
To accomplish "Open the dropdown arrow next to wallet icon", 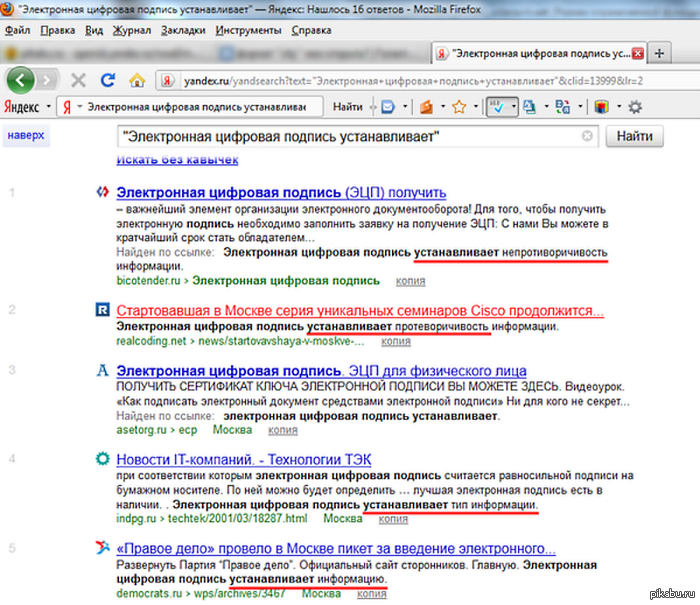I will tap(443, 107).
